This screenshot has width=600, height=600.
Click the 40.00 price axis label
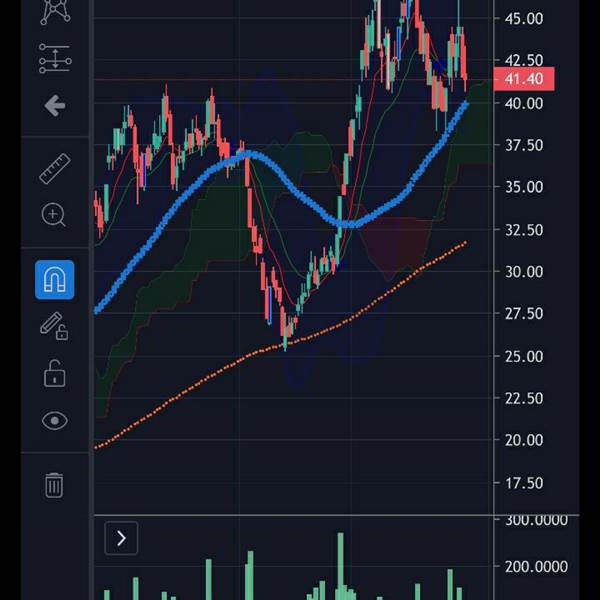(x=523, y=103)
